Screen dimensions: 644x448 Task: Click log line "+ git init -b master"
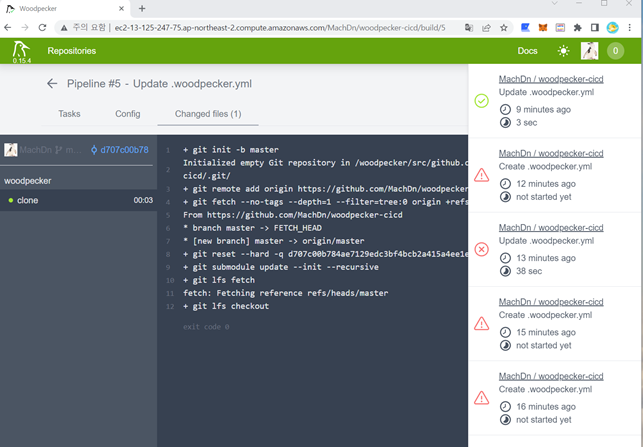(x=231, y=150)
